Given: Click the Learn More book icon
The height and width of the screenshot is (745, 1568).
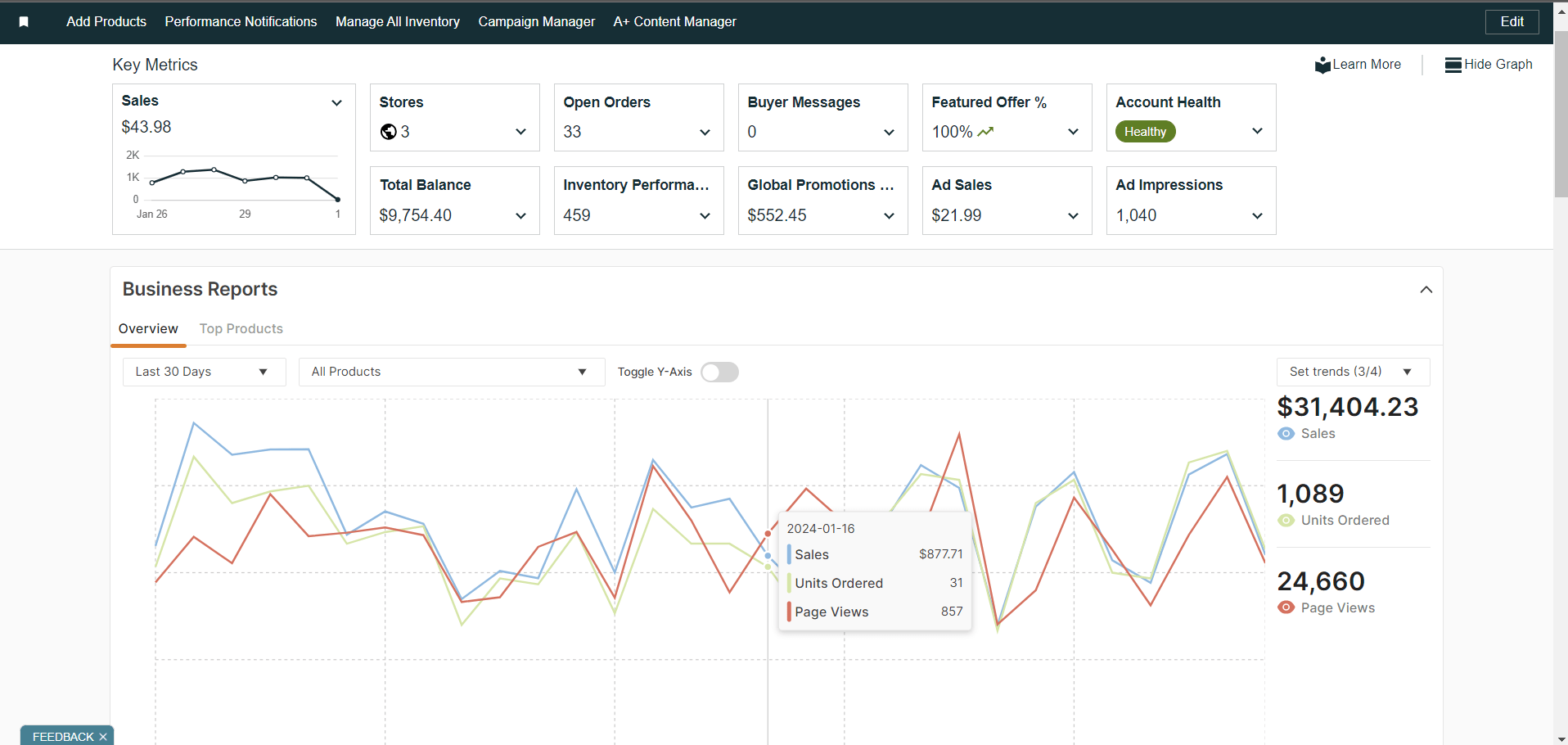Looking at the screenshot, I should 1322,65.
